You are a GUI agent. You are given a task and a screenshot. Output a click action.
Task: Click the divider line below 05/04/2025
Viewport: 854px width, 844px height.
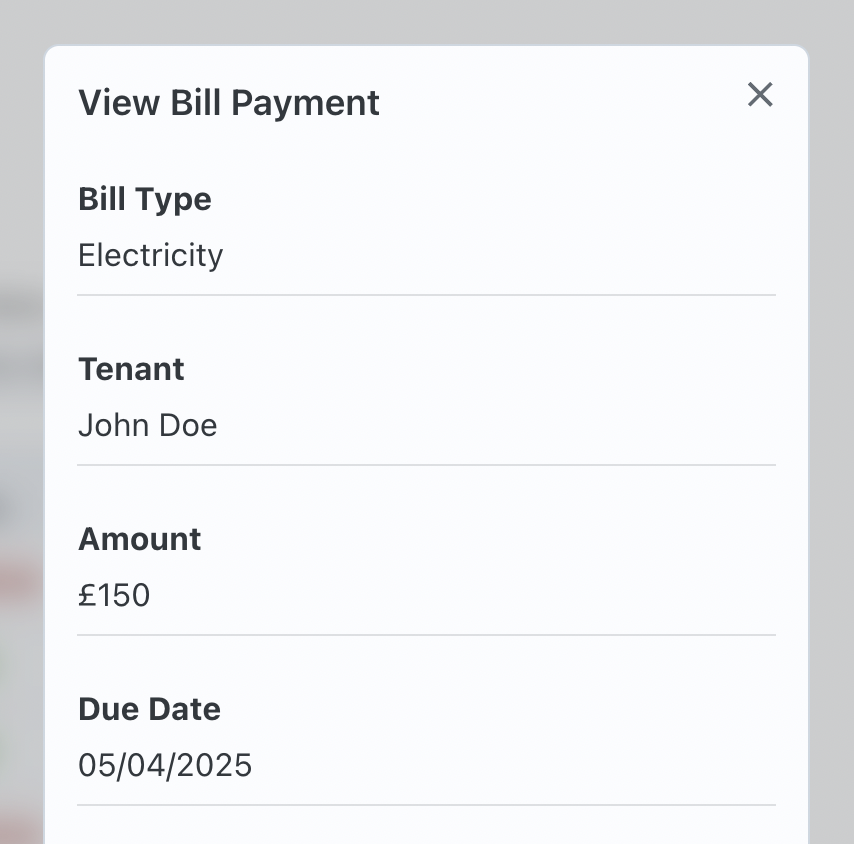427,805
